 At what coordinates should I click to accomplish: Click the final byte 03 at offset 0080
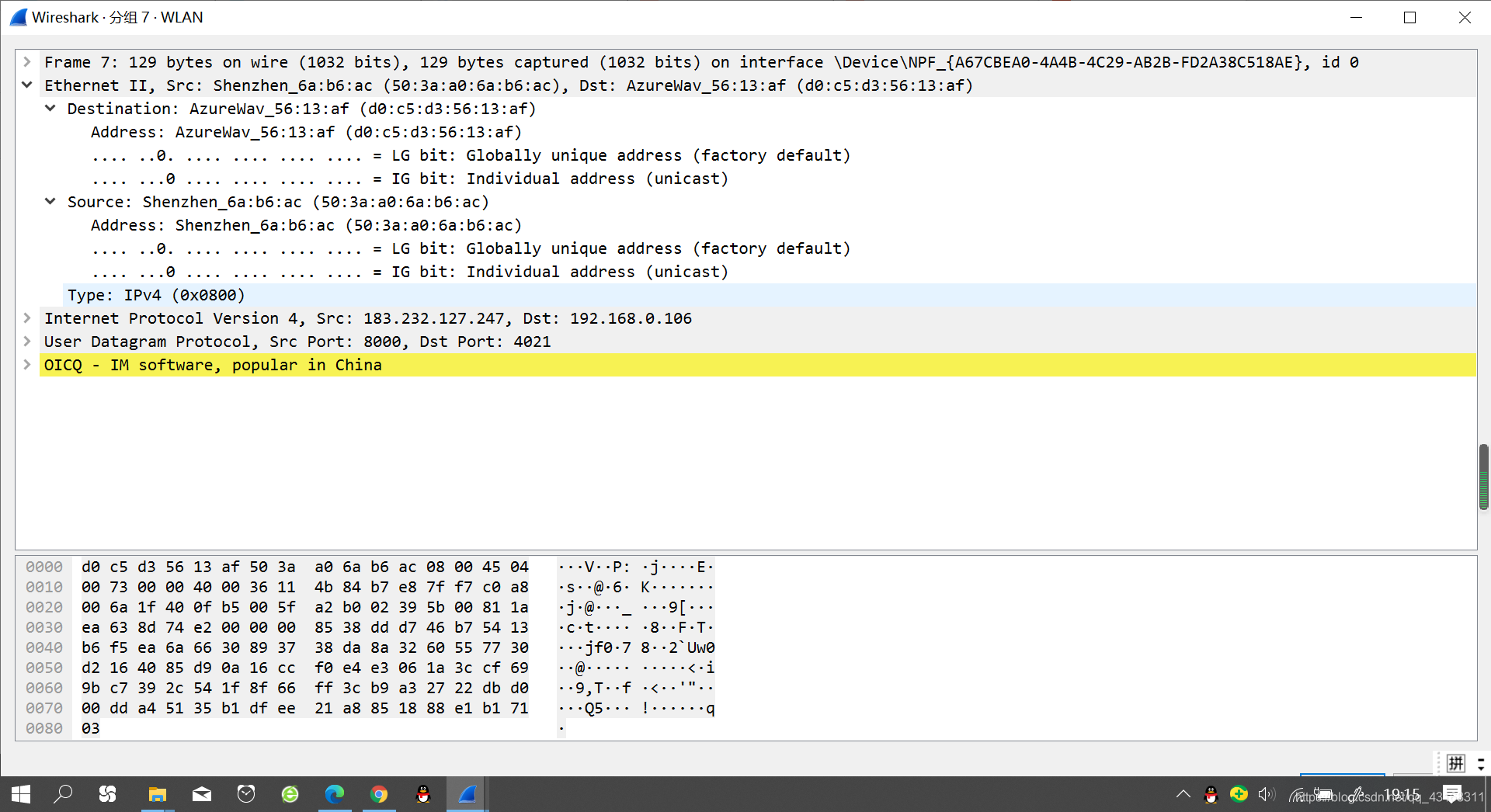tap(91, 728)
